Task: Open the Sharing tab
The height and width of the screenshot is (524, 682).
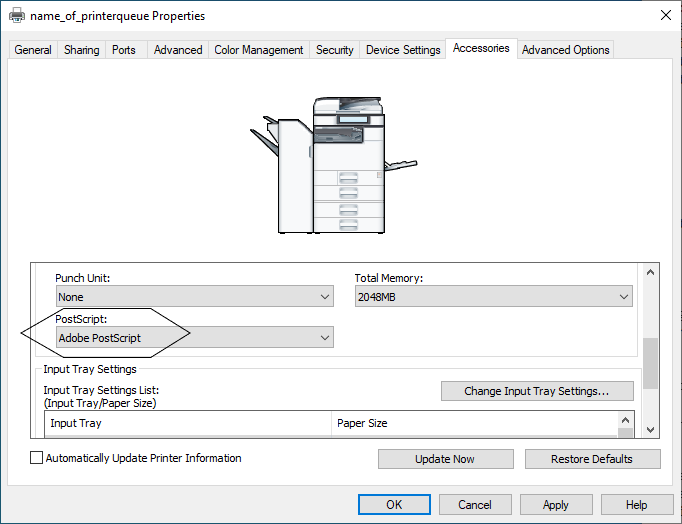Action: pos(81,50)
